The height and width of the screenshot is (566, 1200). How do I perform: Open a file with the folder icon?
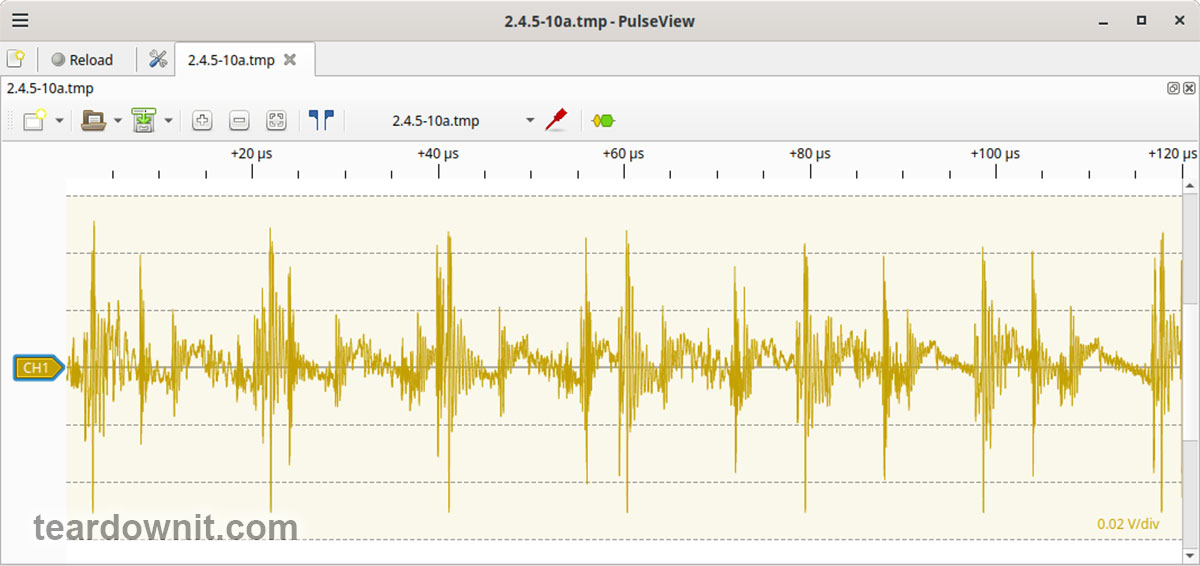point(94,120)
